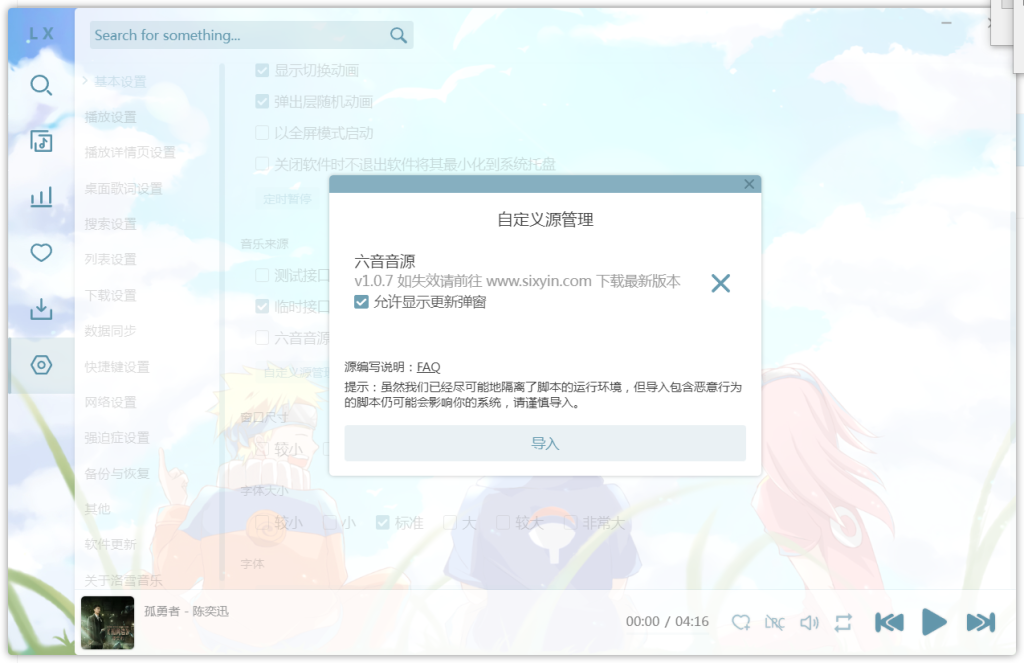The height and width of the screenshot is (663, 1024).
Task: Open the Downloads page from the sidebar
Action: point(41,310)
